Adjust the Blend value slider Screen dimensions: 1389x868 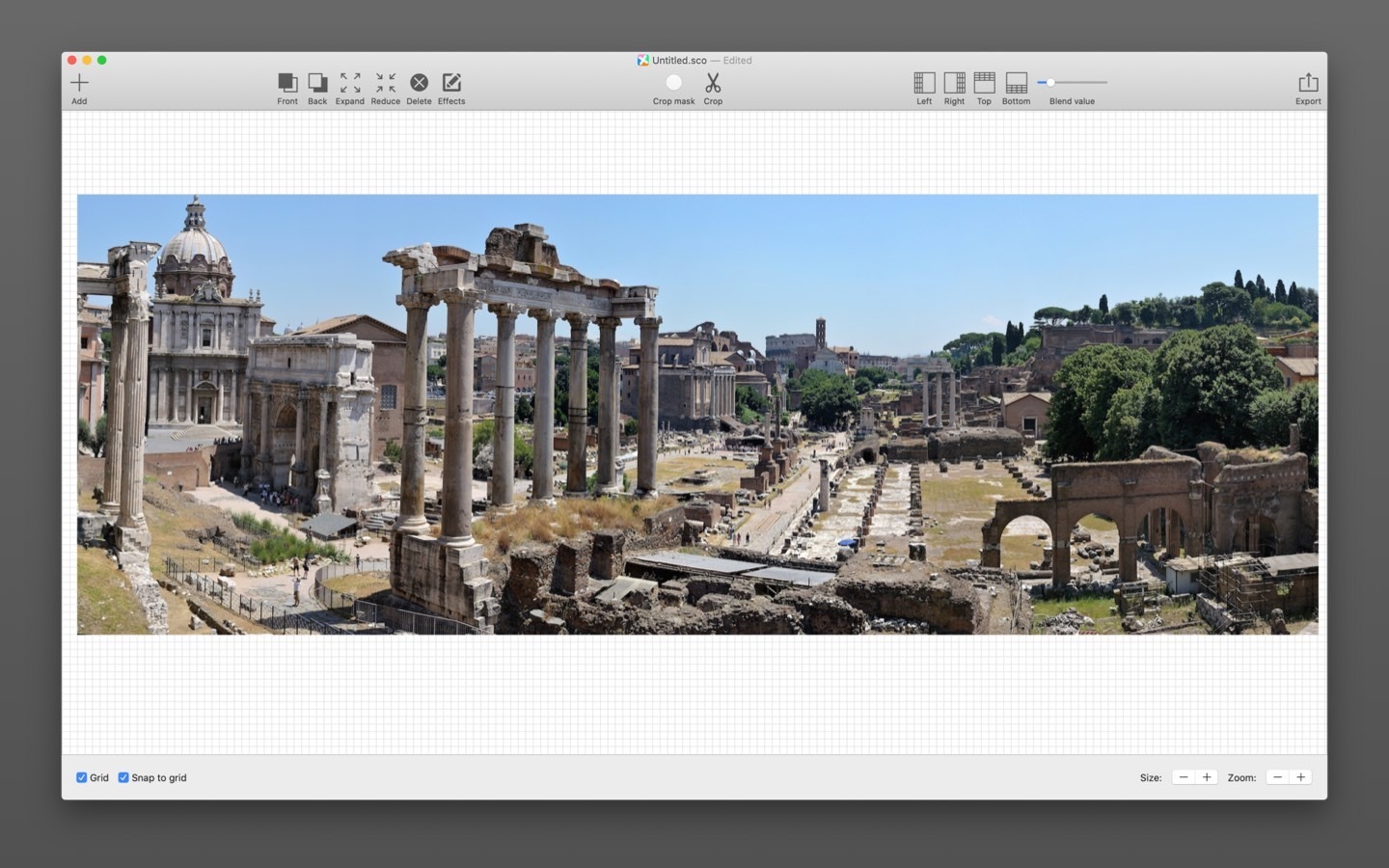click(x=1050, y=83)
